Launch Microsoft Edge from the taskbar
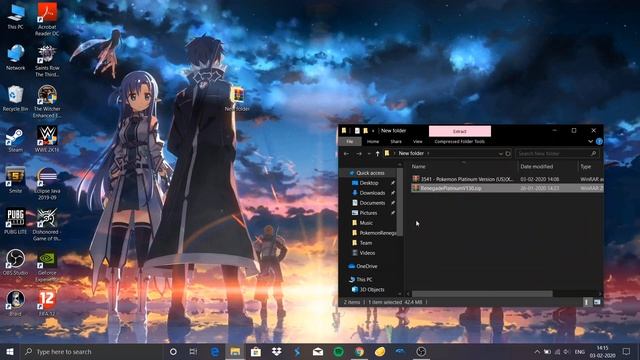 [215, 351]
